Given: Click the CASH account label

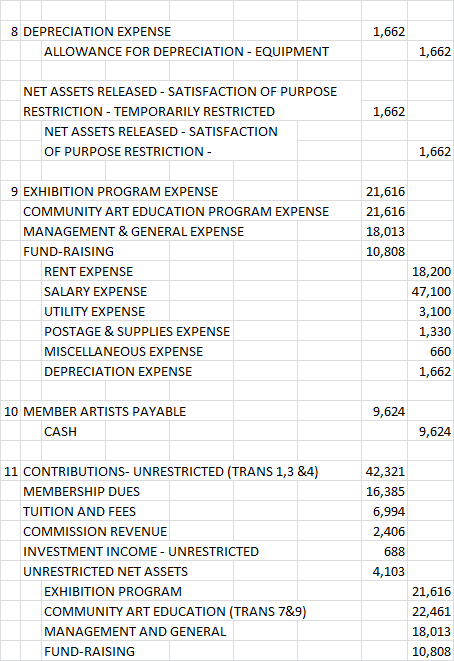Looking at the screenshot, I should [x=60, y=432].
